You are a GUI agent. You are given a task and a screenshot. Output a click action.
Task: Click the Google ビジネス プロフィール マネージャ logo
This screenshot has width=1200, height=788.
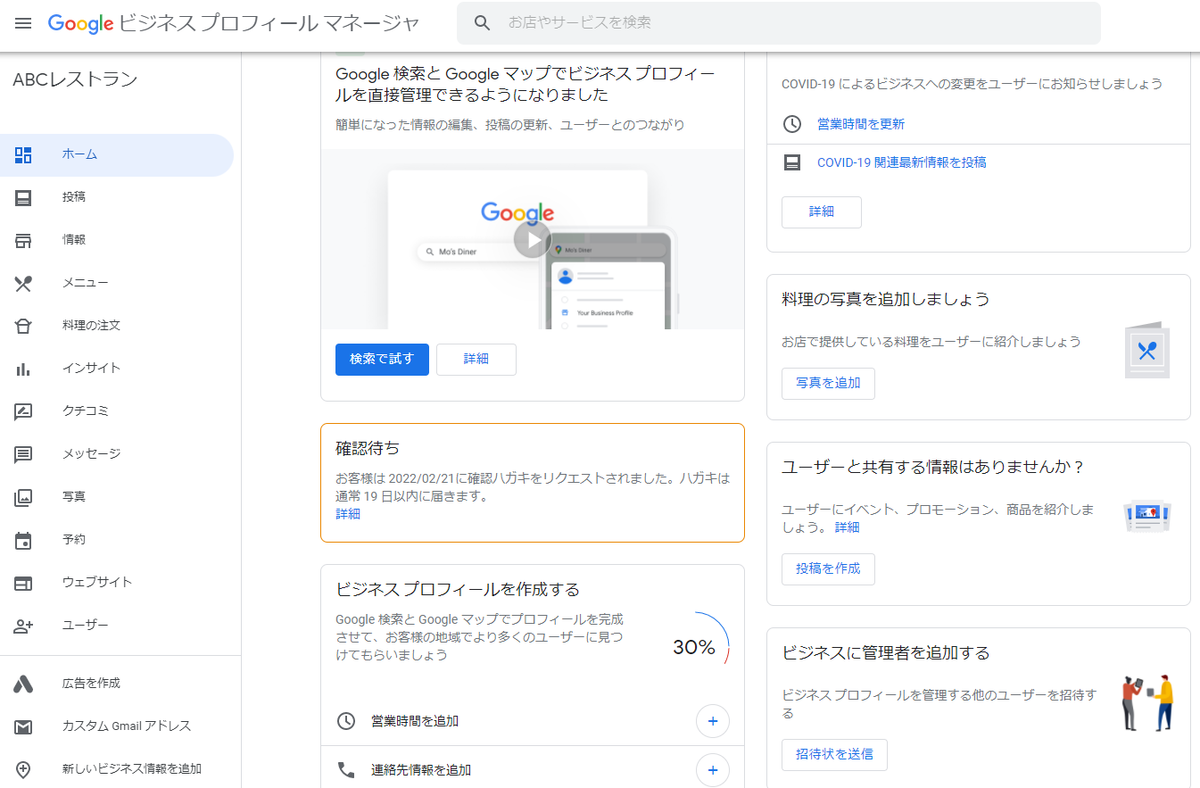tap(234, 23)
